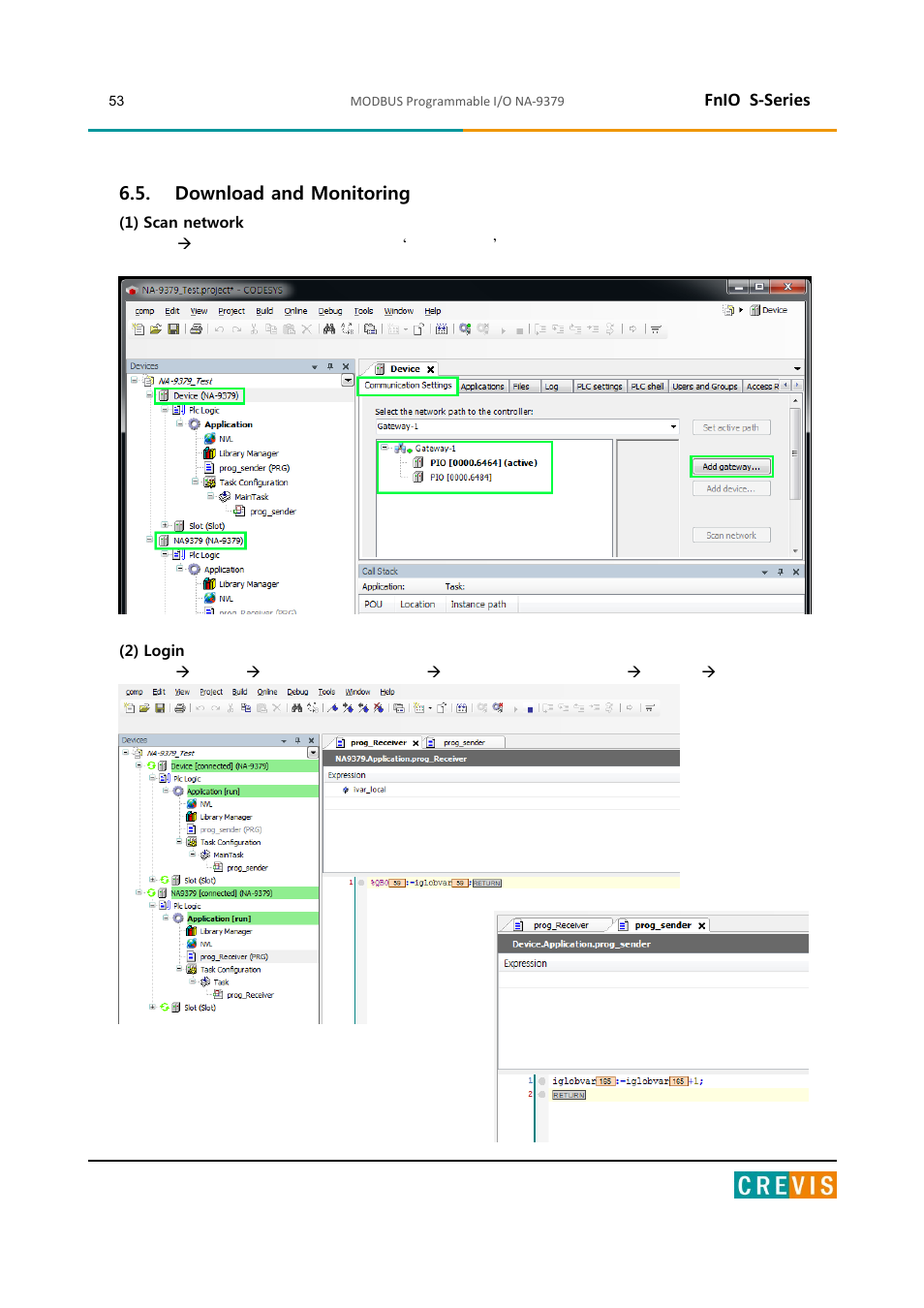Click the Scan network button
The width and height of the screenshot is (924, 1308).
pos(731,535)
